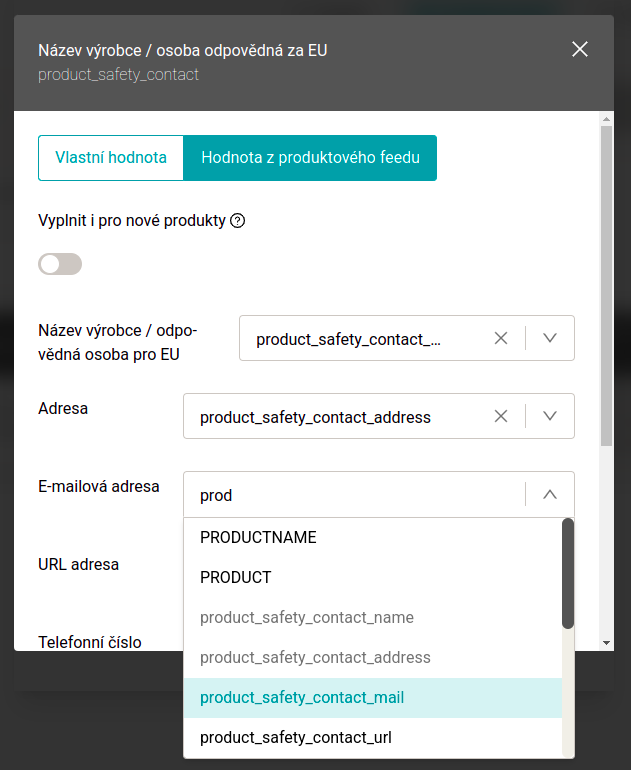Close the product_safety_contact dialog

(x=580, y=49)
